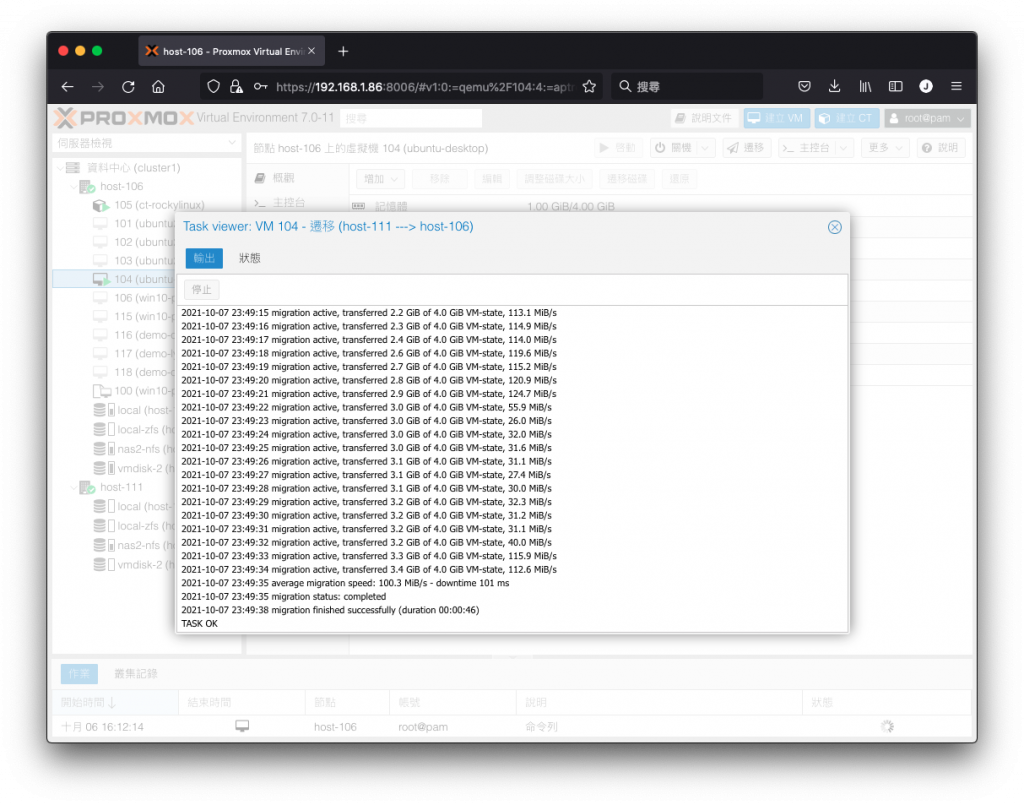Switch to the 叢集記錄 cluster log tab
Image resolution: width=1024 pixels, height=805 pixels.
136,674
